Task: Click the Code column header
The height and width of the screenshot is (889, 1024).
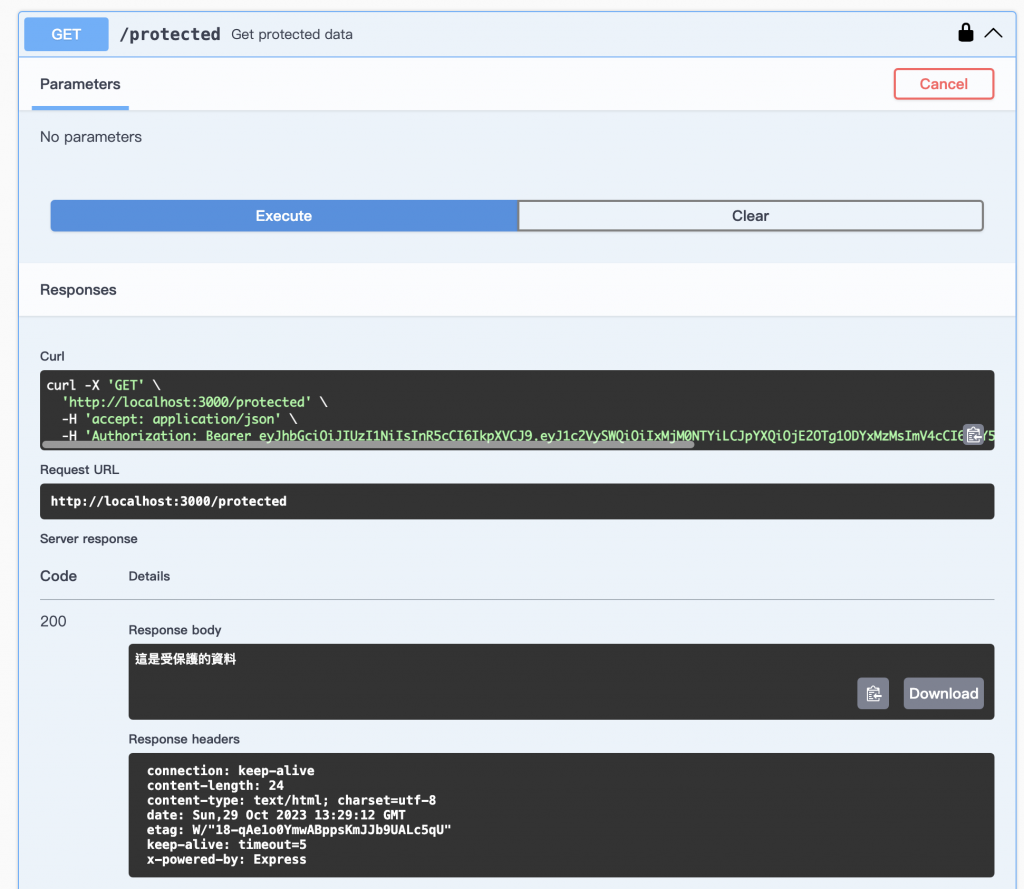Action: (58, 576)
